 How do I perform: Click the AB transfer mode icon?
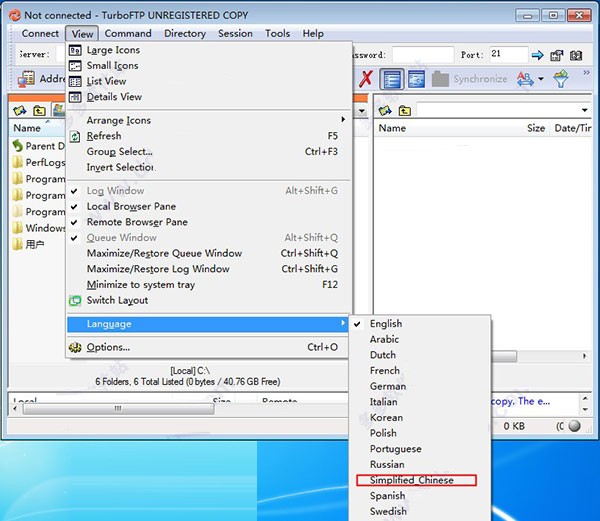(x=525, y=79)
